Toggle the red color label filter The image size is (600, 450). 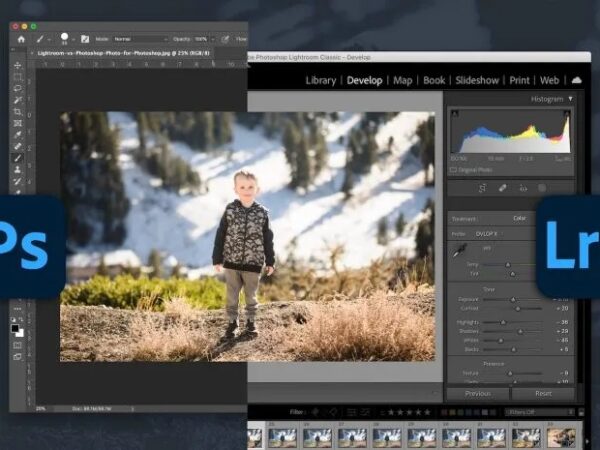point(444,412)
